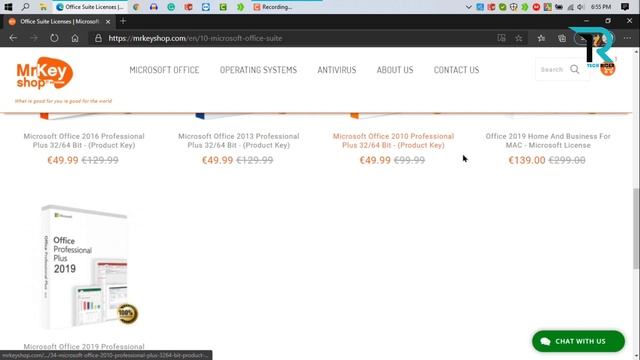Switch to the Edge taskbar window button
The image size is (640, 360).
[x=90, y=7]
